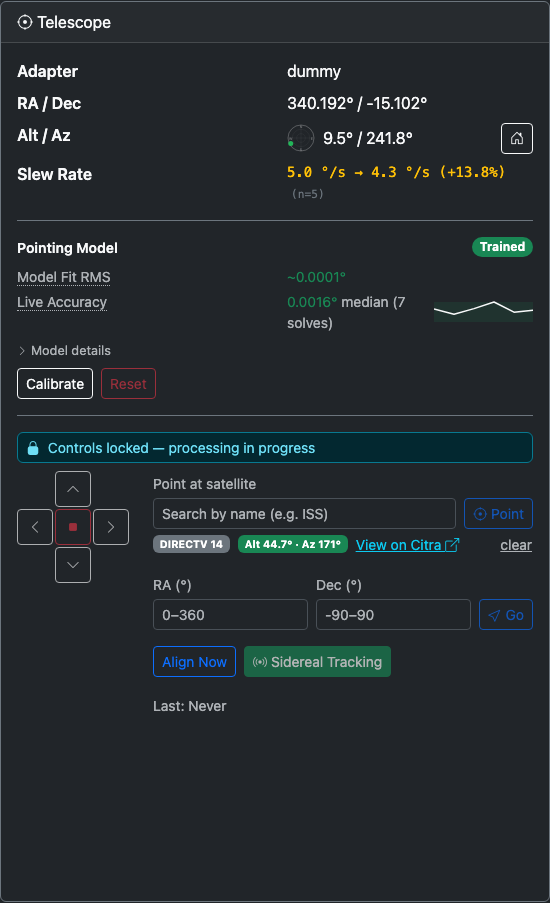
Task: Toggle Sidereal Tracking
Action: click(317, 662)
